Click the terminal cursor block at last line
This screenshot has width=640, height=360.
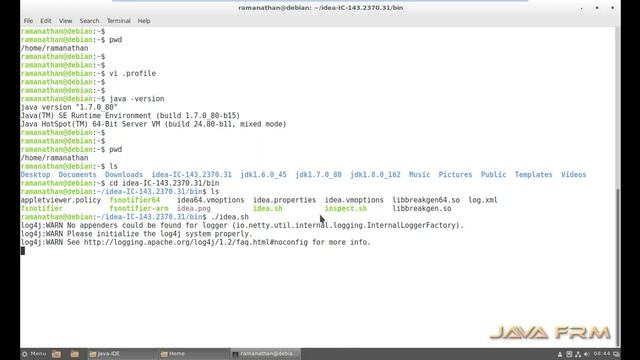pyautogui.click(x=22, y=251)
